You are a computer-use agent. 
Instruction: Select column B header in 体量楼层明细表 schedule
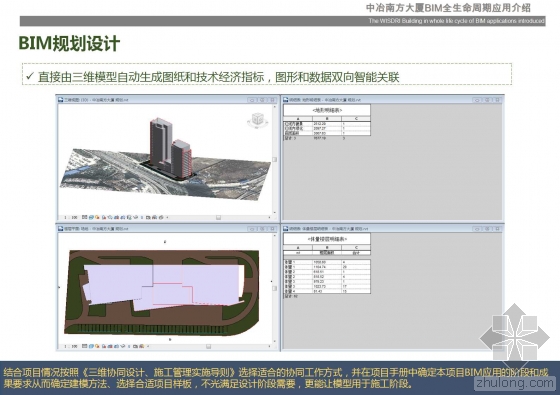(327, 247)
